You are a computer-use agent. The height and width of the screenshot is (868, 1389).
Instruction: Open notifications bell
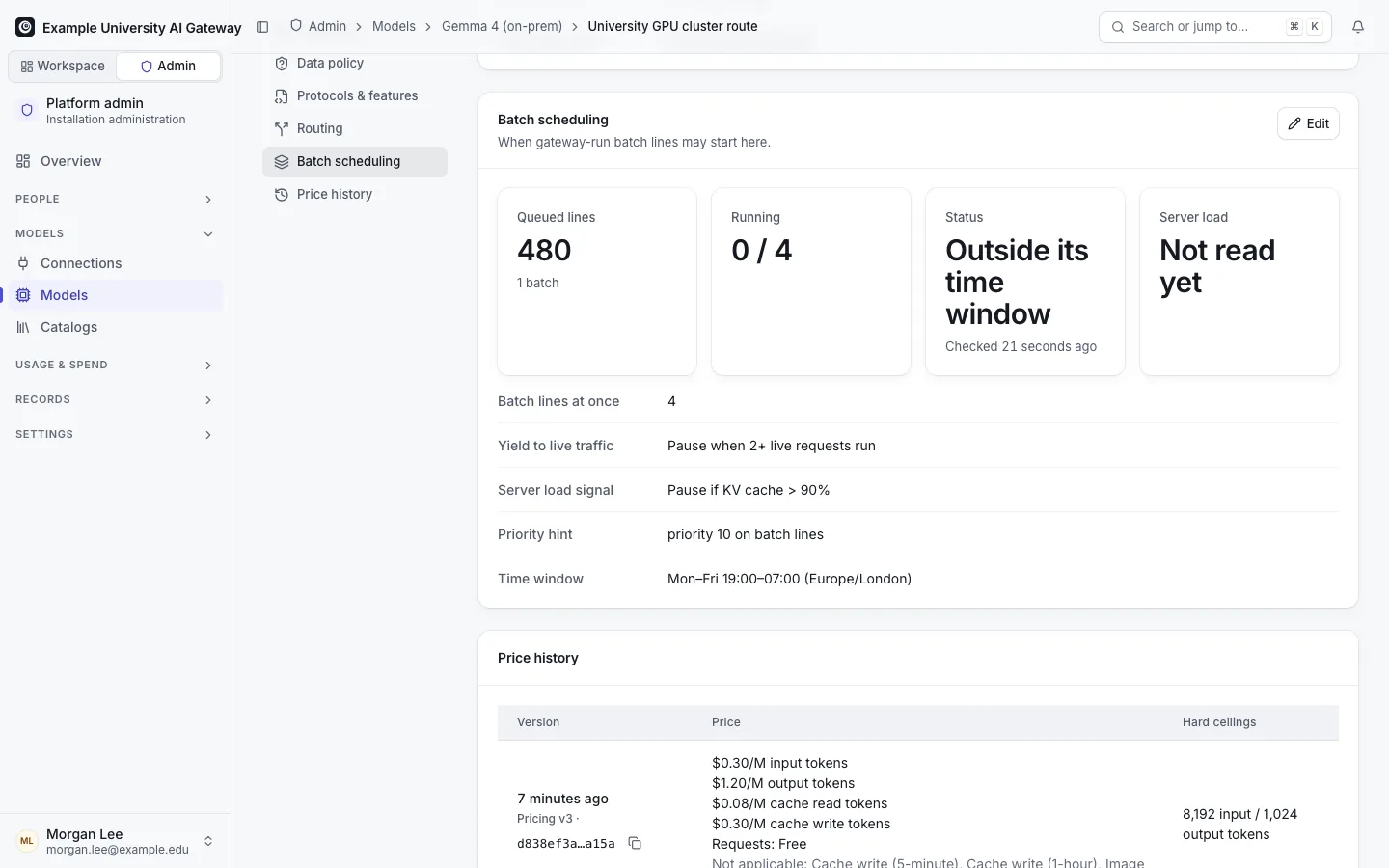pos(1358,27)
